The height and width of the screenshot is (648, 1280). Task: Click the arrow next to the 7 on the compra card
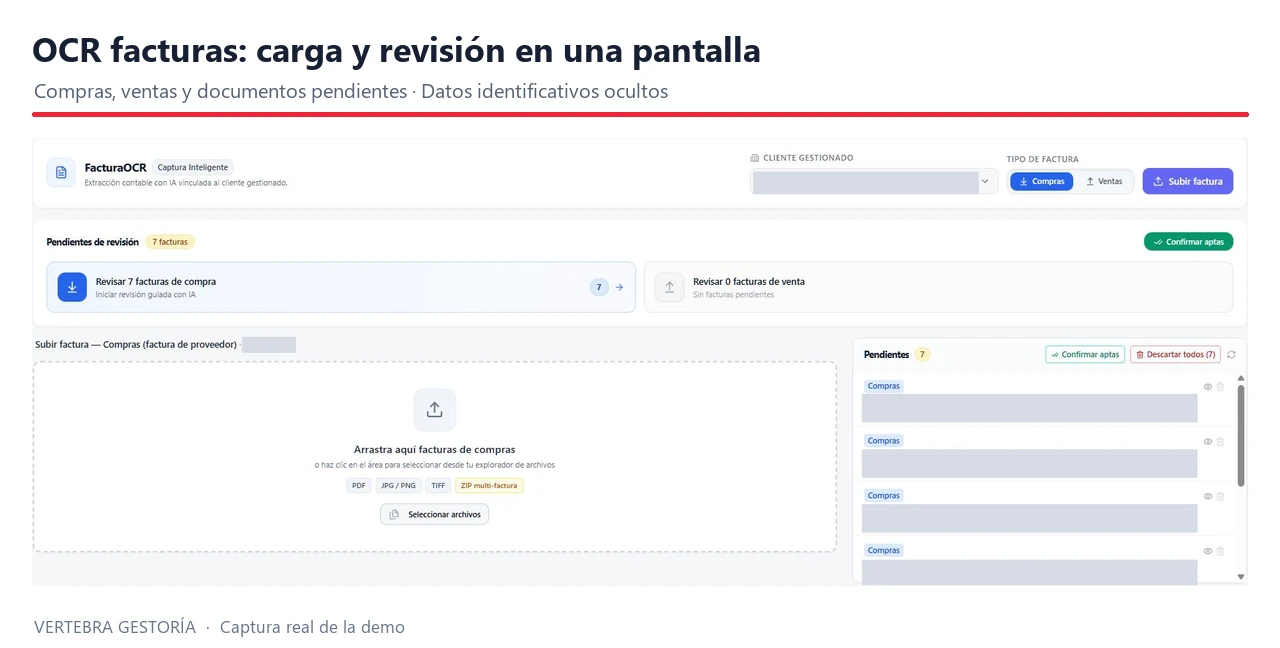click(x=619, y=287)
